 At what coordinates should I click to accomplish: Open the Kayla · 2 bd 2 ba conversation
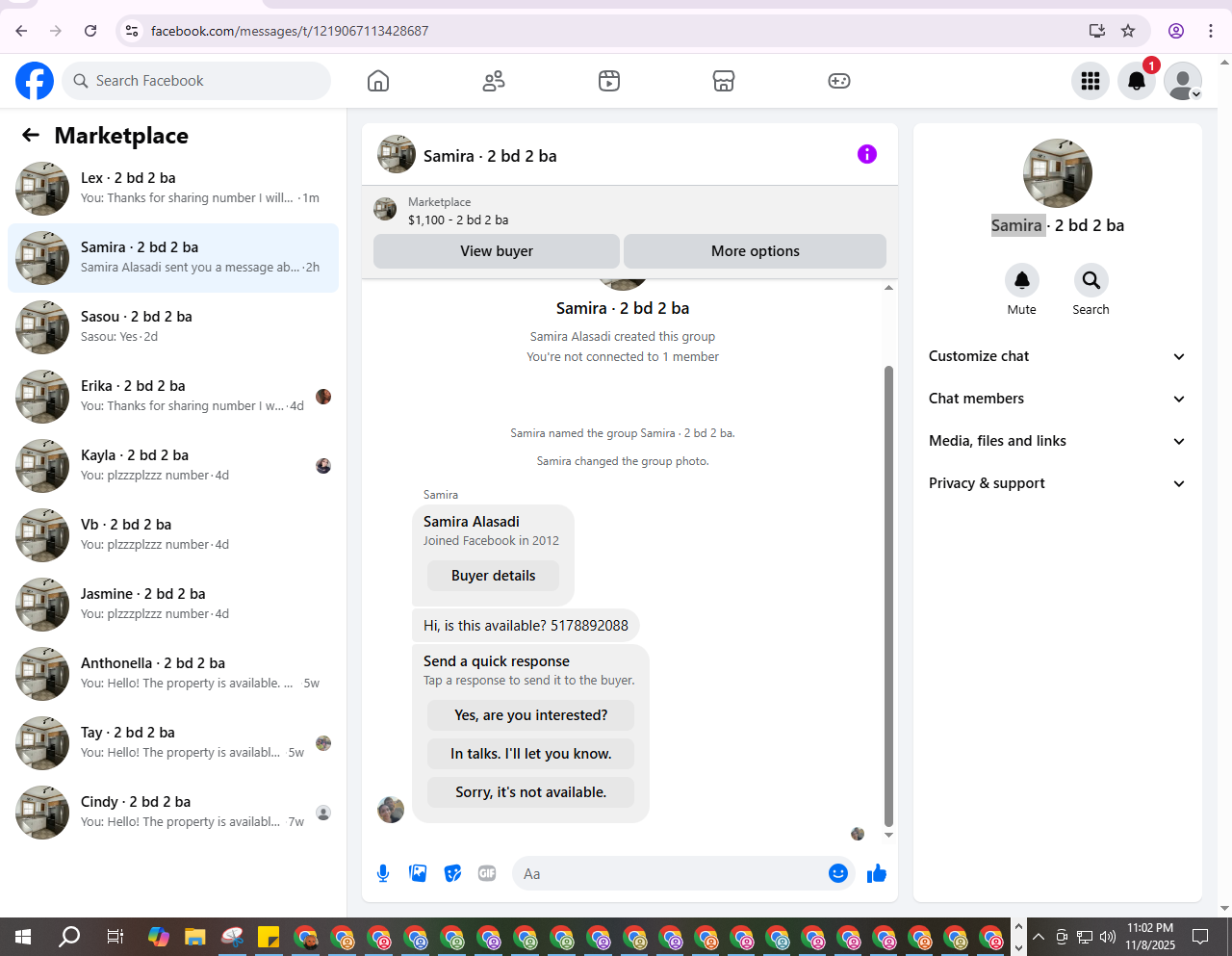[173, 466]
